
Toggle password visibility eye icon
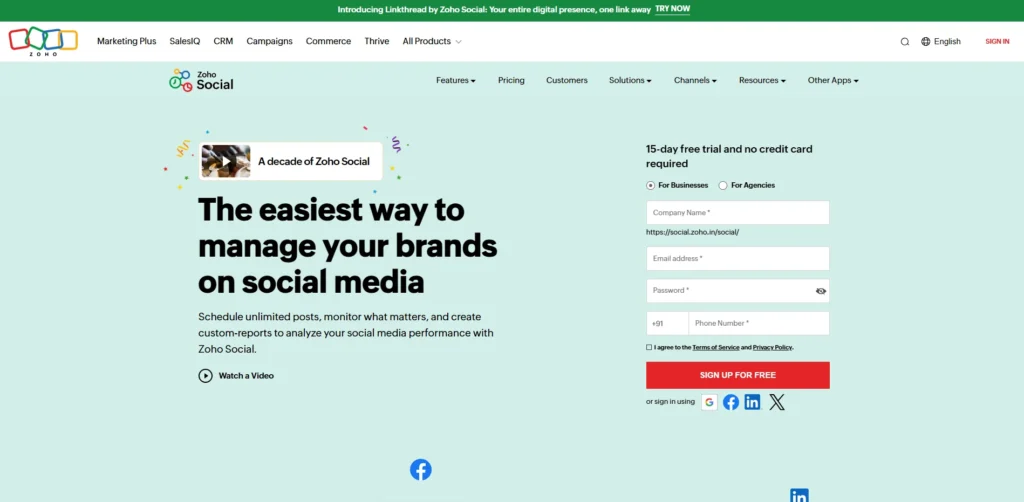pyautogui.click(x=821, y=291)
